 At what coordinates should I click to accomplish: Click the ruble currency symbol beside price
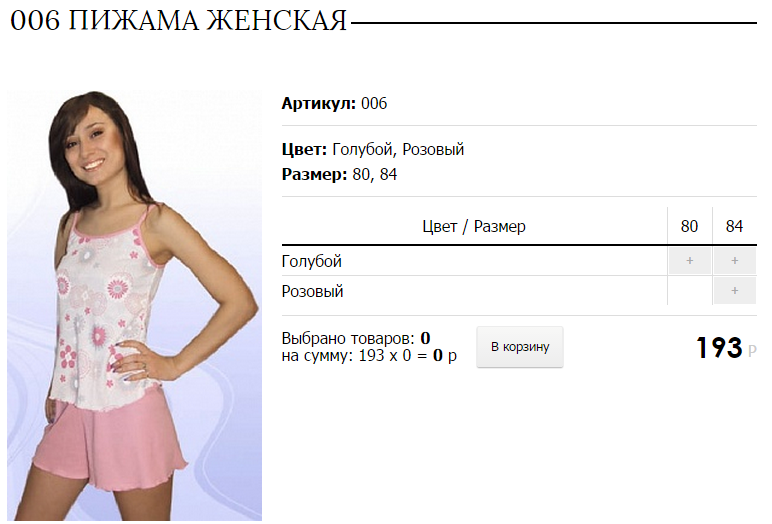point(752,350)
